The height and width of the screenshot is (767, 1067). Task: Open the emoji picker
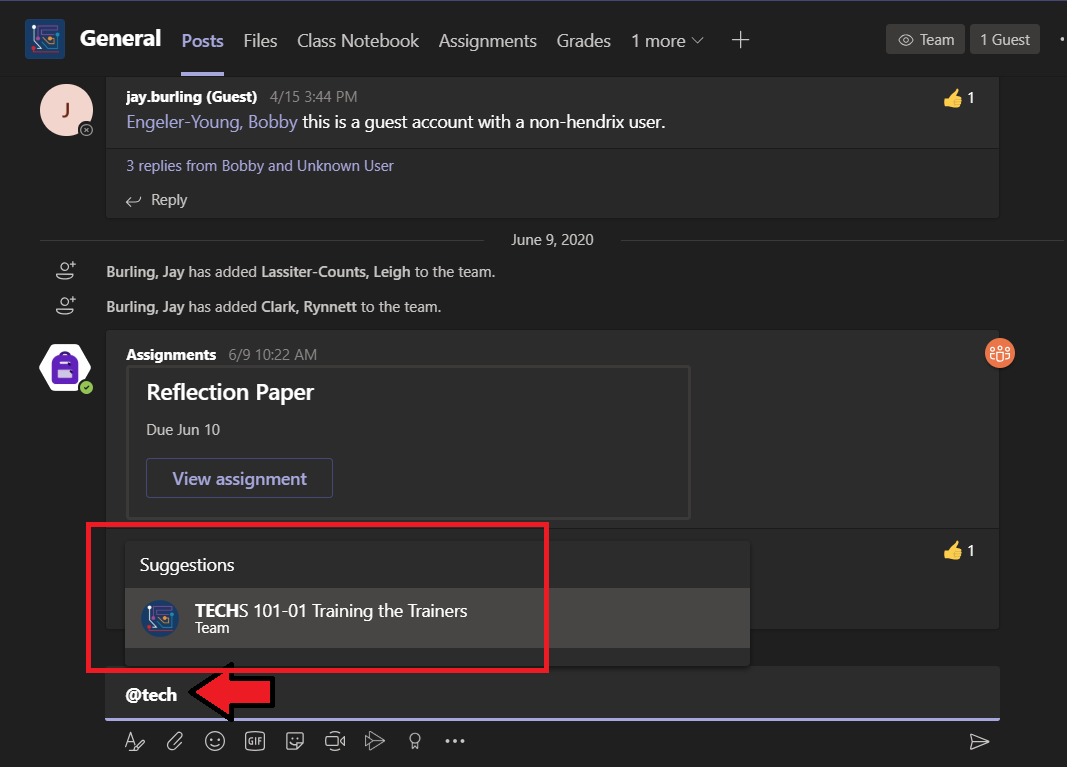[215, 741]
